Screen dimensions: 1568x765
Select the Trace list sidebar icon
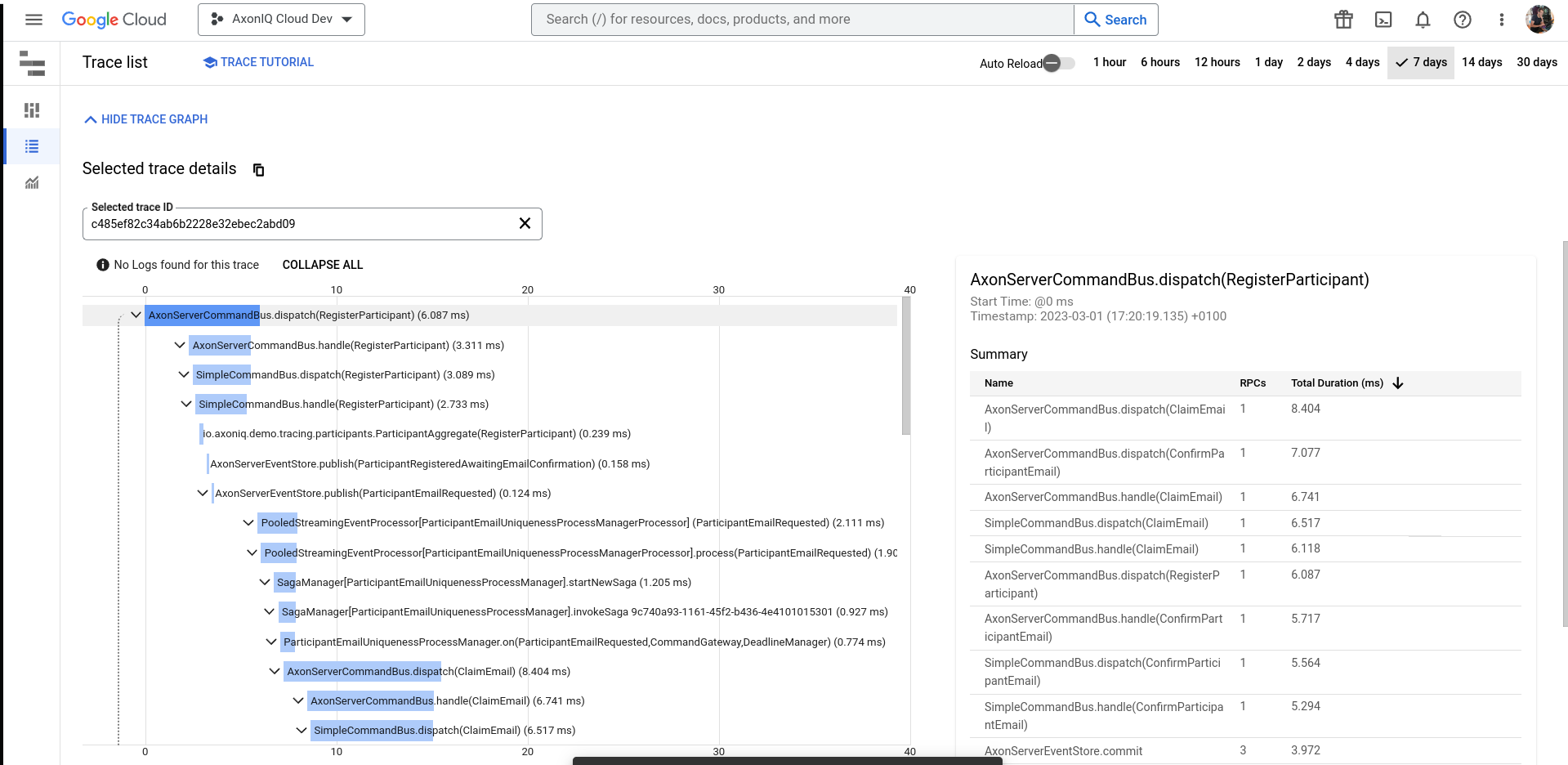tap(32, 146)
